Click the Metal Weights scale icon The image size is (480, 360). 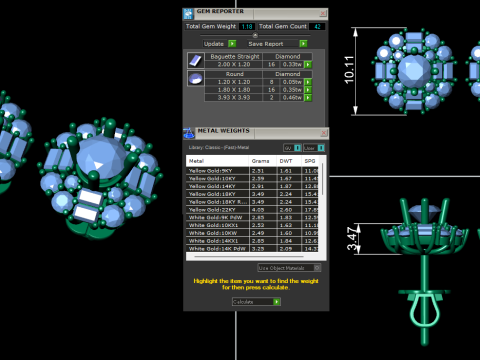click(x=189, y=133)
